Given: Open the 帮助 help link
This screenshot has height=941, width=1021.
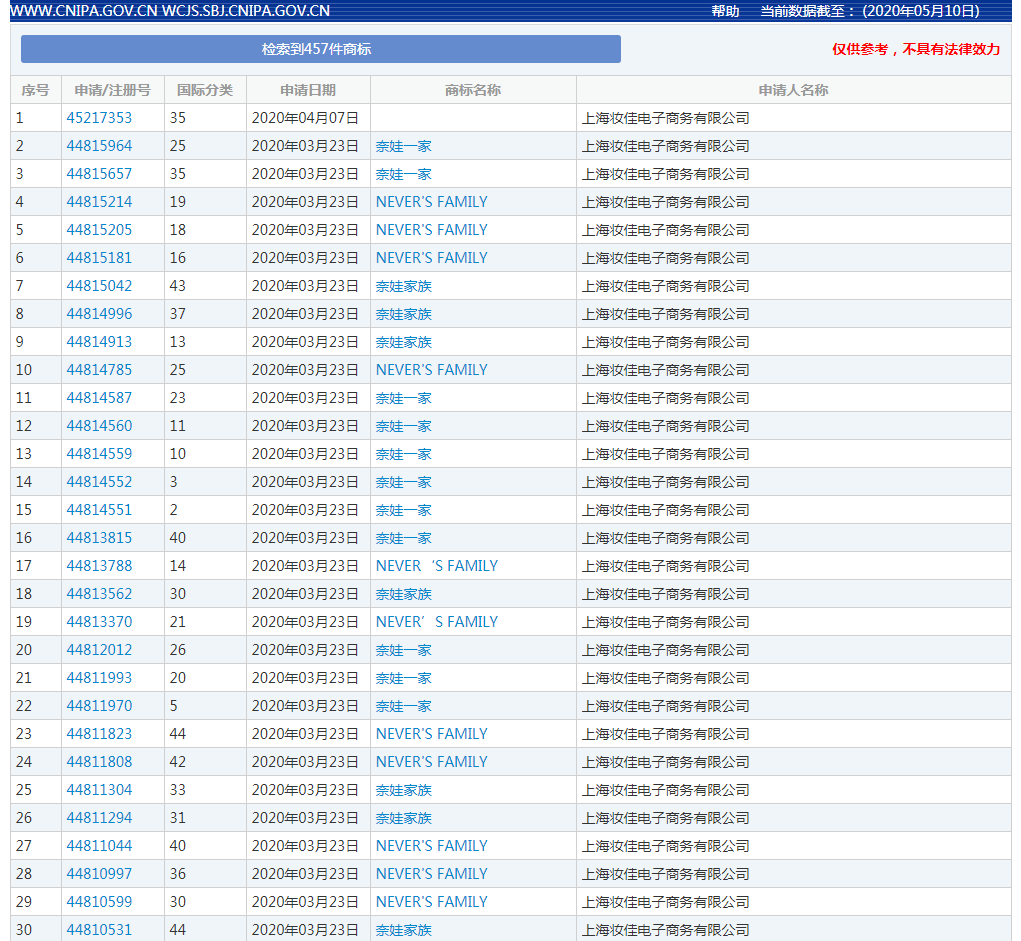Looking at the screenshot, I should [x=725, y=11].
